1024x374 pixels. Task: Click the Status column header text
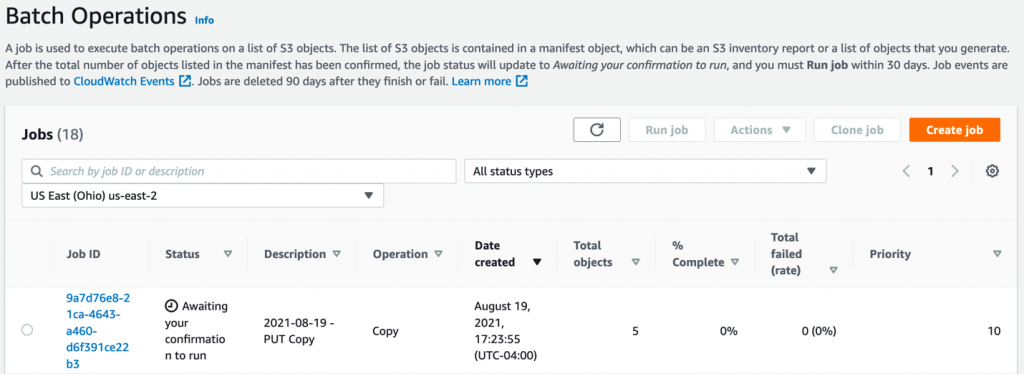(182, 254)
